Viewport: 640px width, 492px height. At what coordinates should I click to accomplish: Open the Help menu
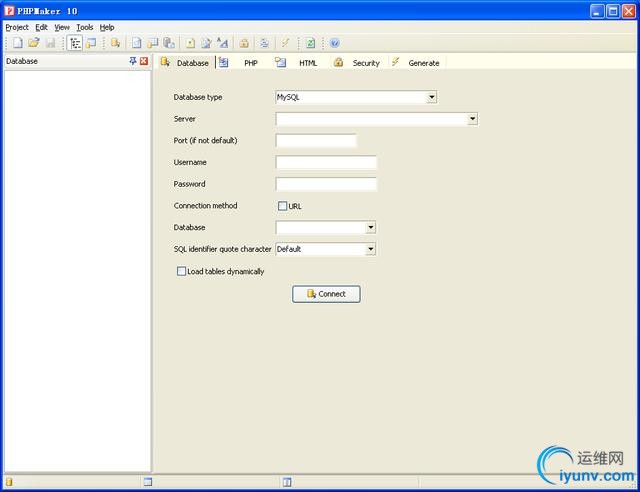(x=107, y=27)
